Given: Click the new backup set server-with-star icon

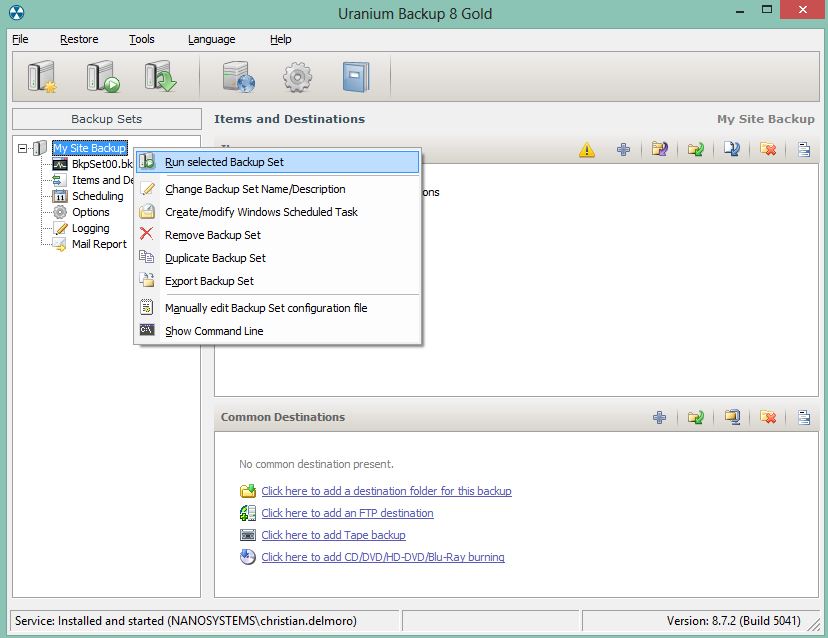Looking at the screenshot, I should click(42, 77).
